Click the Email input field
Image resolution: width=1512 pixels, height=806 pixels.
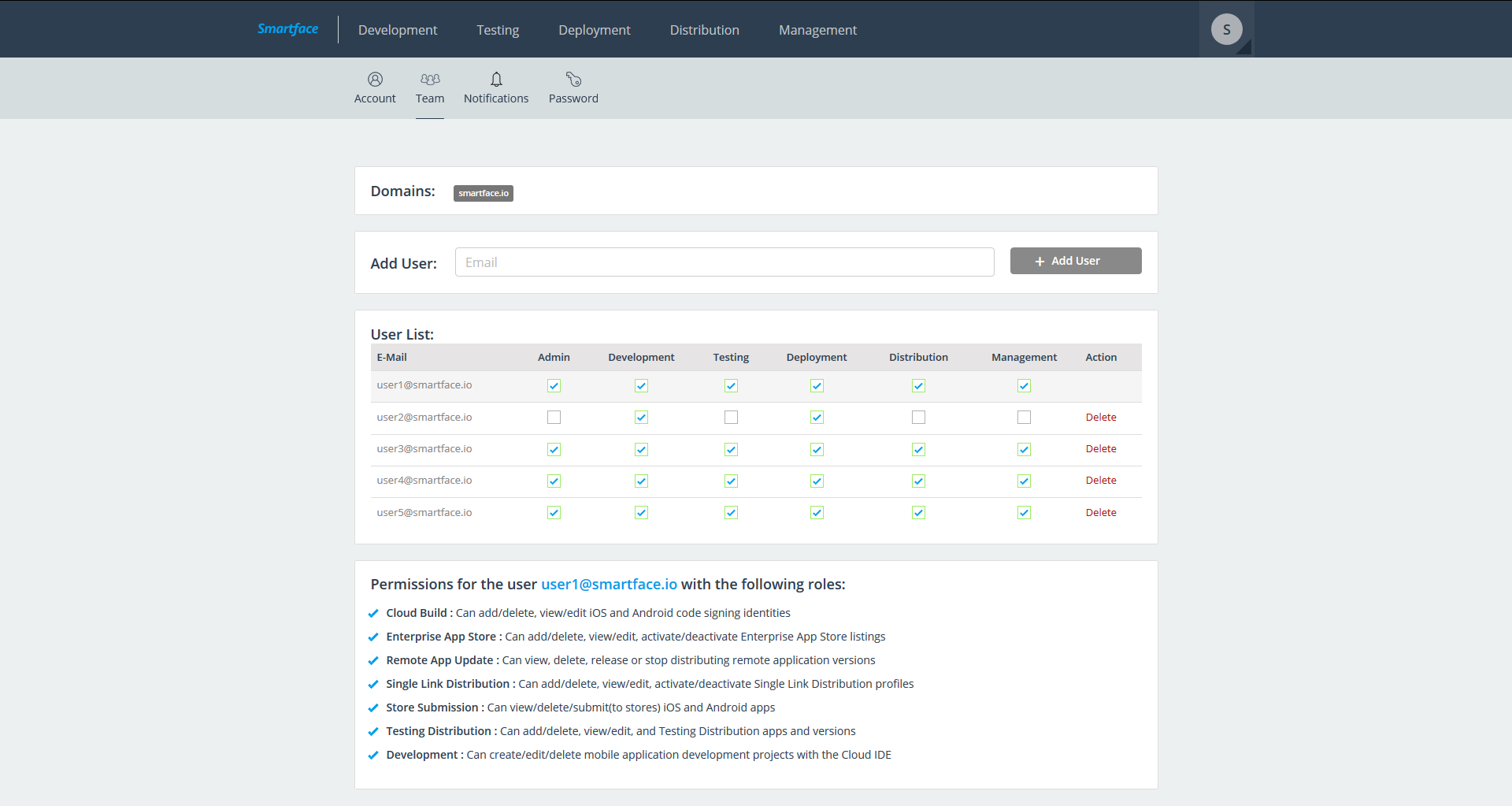(x=724, y=262)
